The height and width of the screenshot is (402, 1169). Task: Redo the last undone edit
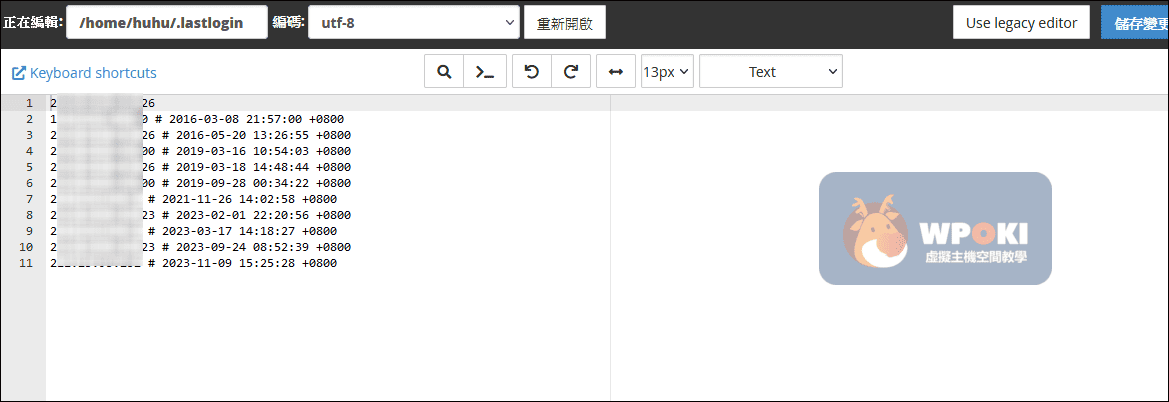click(x=571, y=72)
